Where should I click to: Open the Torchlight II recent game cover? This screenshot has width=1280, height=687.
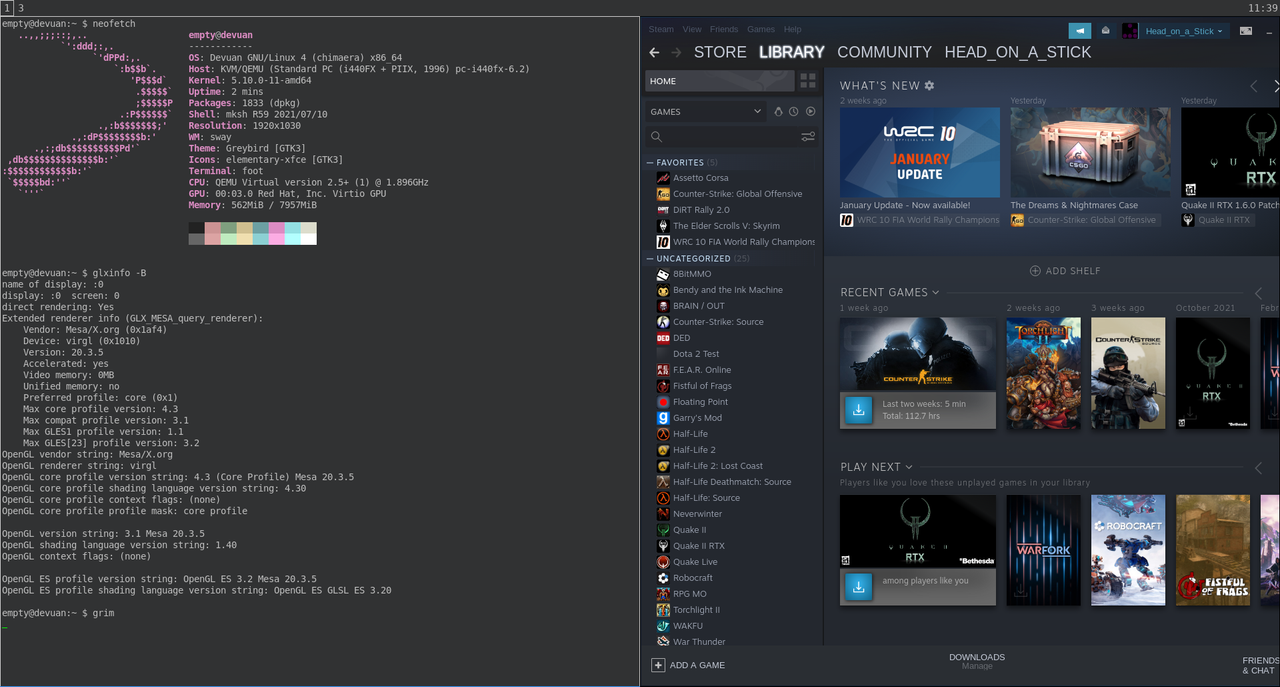1044,373
